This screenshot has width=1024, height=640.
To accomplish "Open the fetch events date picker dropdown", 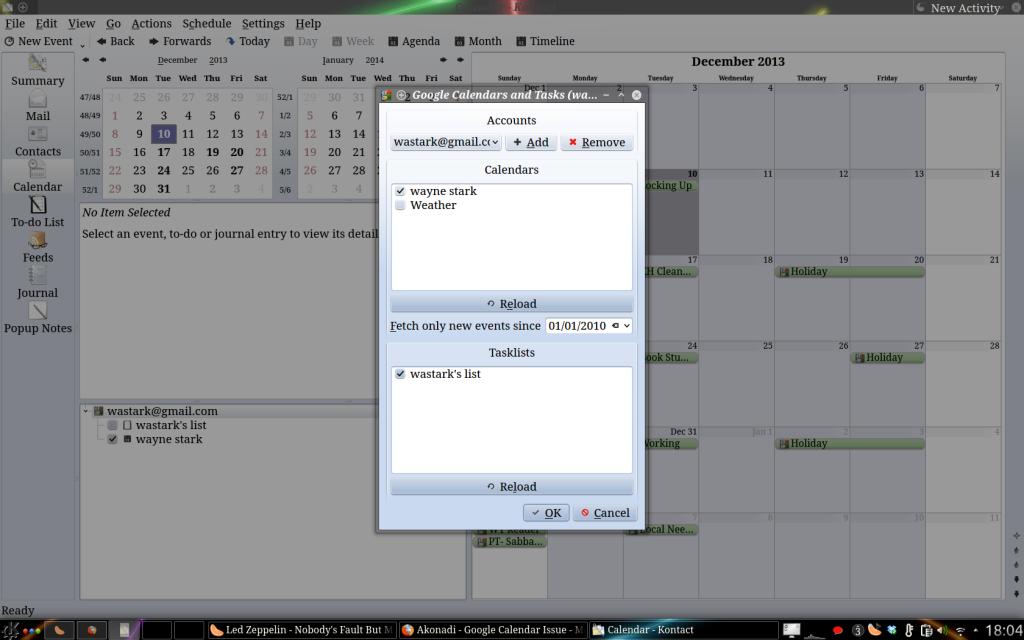I will 625,326.
